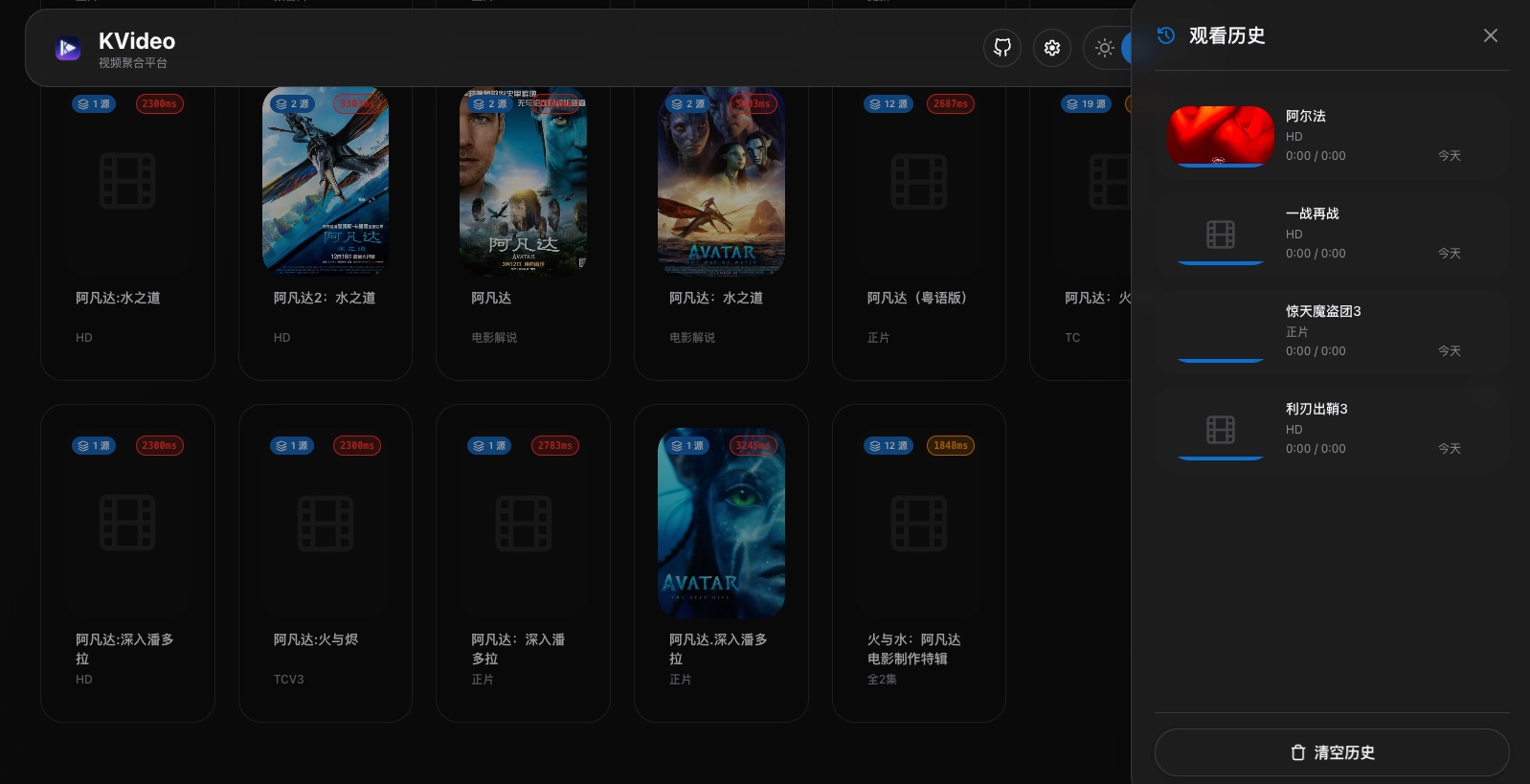Open 阿凡达.深入潘多拉 正片 poster
Image resolution: width=1530 pixels, height=784 pixels.
(x=721, y=523)
